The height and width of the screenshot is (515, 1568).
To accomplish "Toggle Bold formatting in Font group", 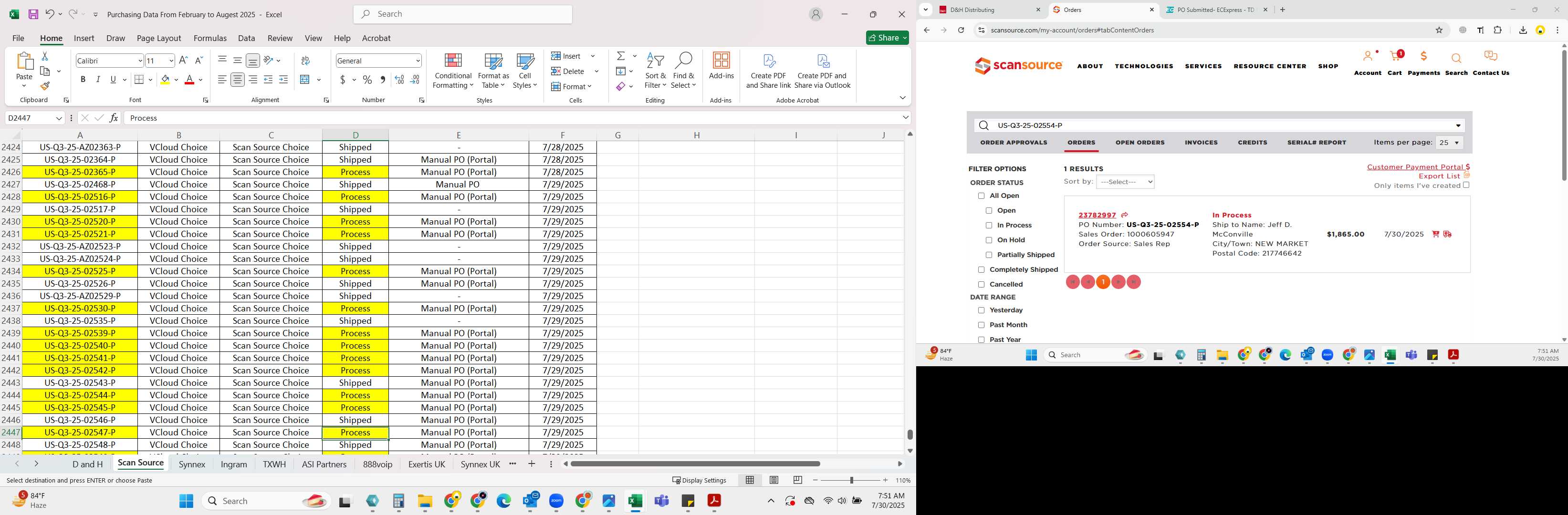I will (x=83, y=80).
